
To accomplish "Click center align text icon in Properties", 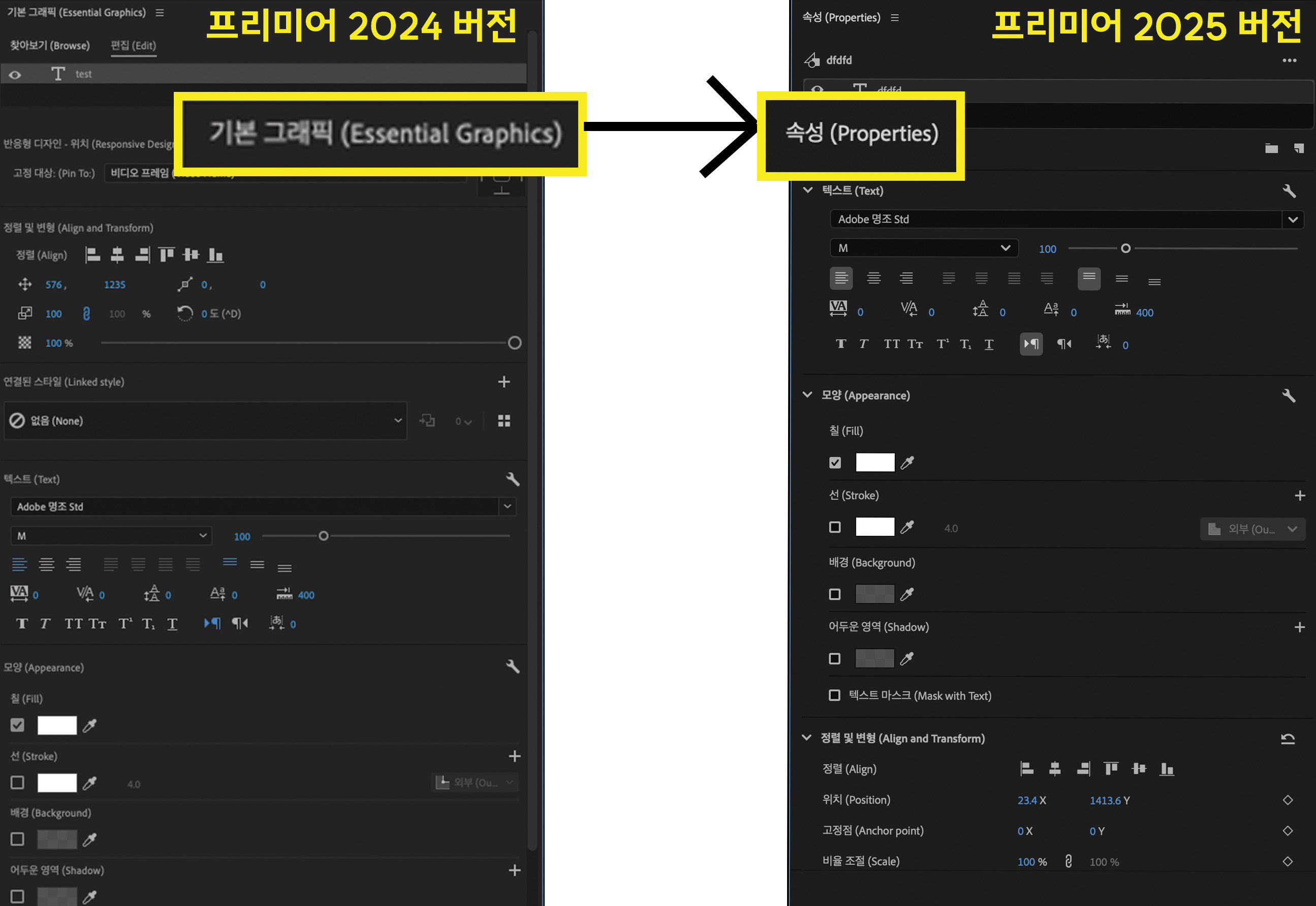I will (873, 278).
